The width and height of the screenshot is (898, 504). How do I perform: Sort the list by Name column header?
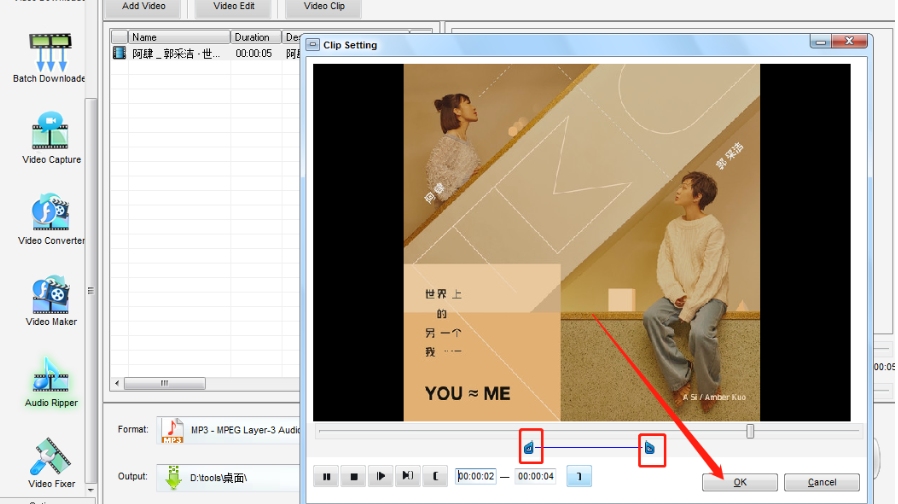[x=179, y=37]
